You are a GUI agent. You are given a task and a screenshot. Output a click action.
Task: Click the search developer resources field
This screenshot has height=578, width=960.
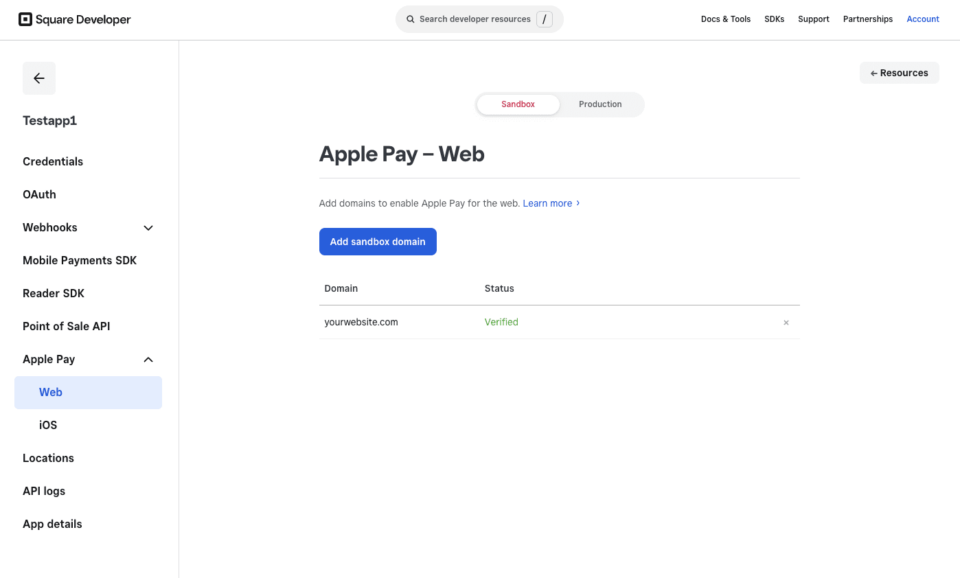tap(479, 20)
